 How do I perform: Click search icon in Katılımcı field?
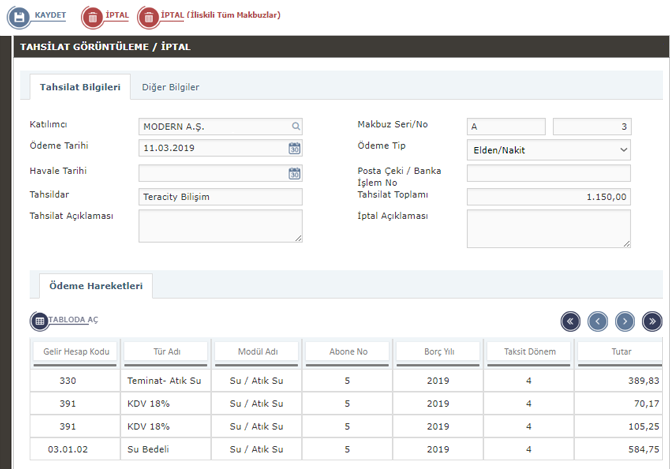pyautogui.click(x=296, y=126)
